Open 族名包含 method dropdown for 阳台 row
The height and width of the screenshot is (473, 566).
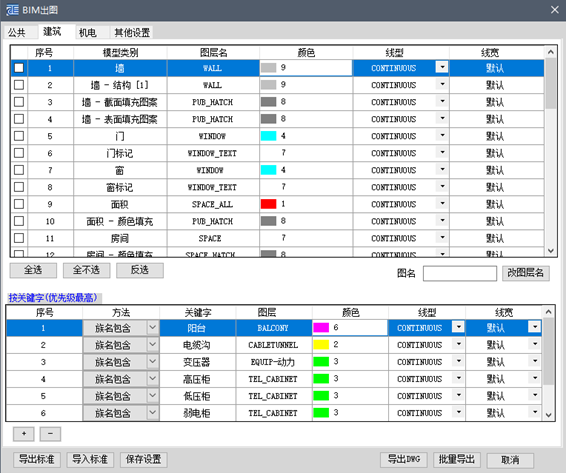click(152, 328)
